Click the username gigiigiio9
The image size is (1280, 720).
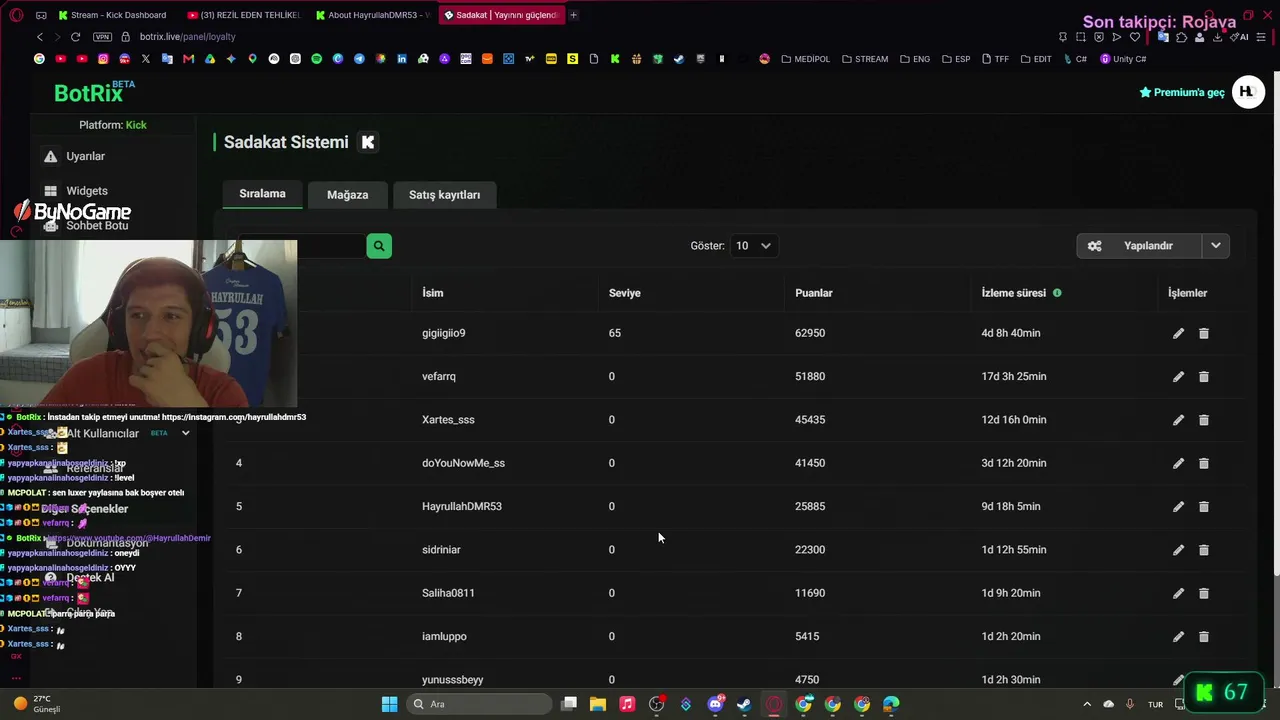[x=444, y=333]
